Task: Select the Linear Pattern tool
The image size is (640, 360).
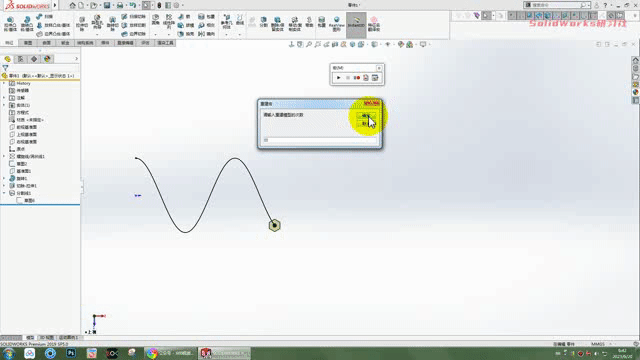Action: pos(169,21)
